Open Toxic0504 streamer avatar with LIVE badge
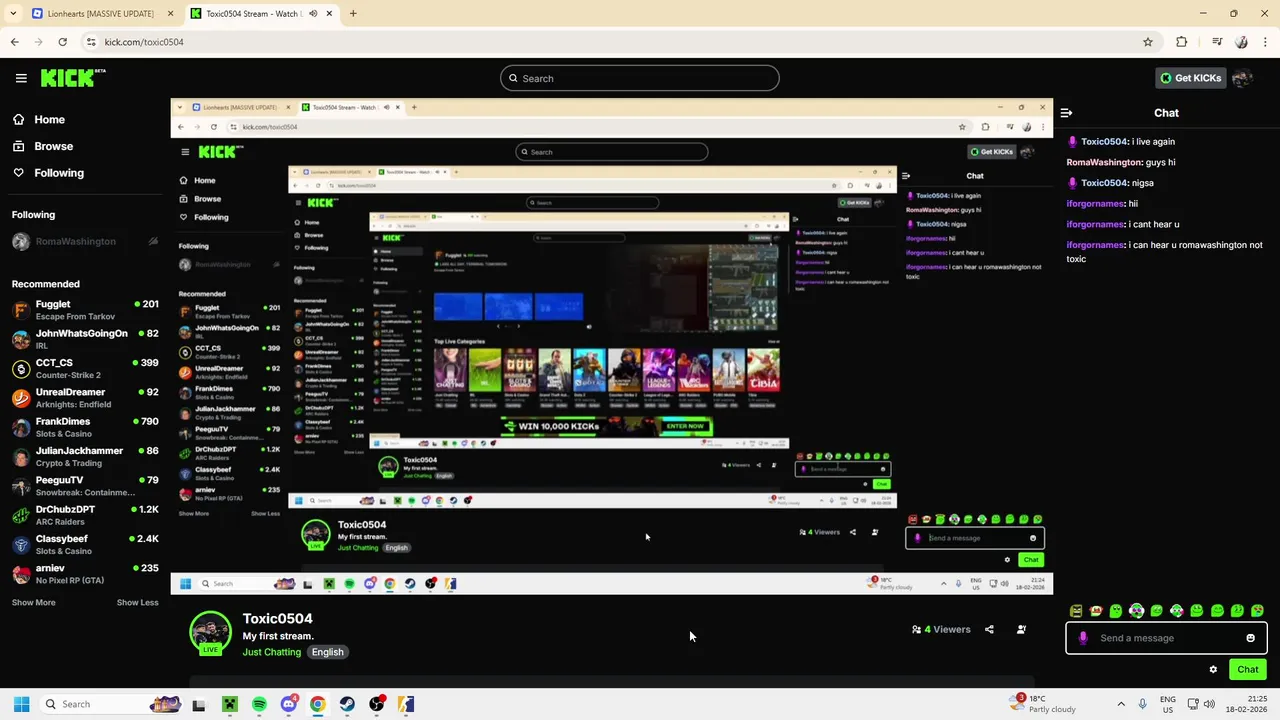This screenshot has width=1280, height=720. pyautogui.click(x=210, y=632)
